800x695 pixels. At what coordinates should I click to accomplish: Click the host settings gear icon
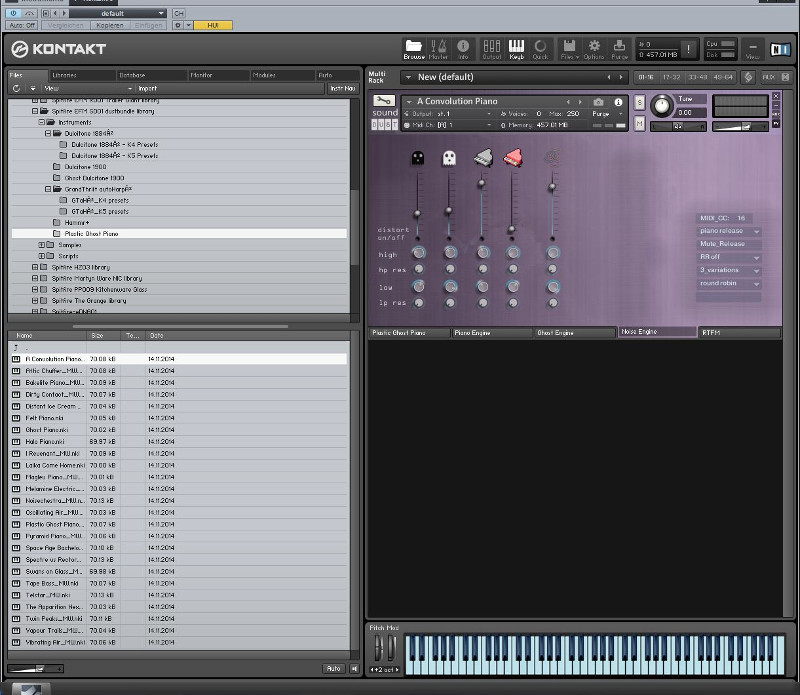coord(177,25)
